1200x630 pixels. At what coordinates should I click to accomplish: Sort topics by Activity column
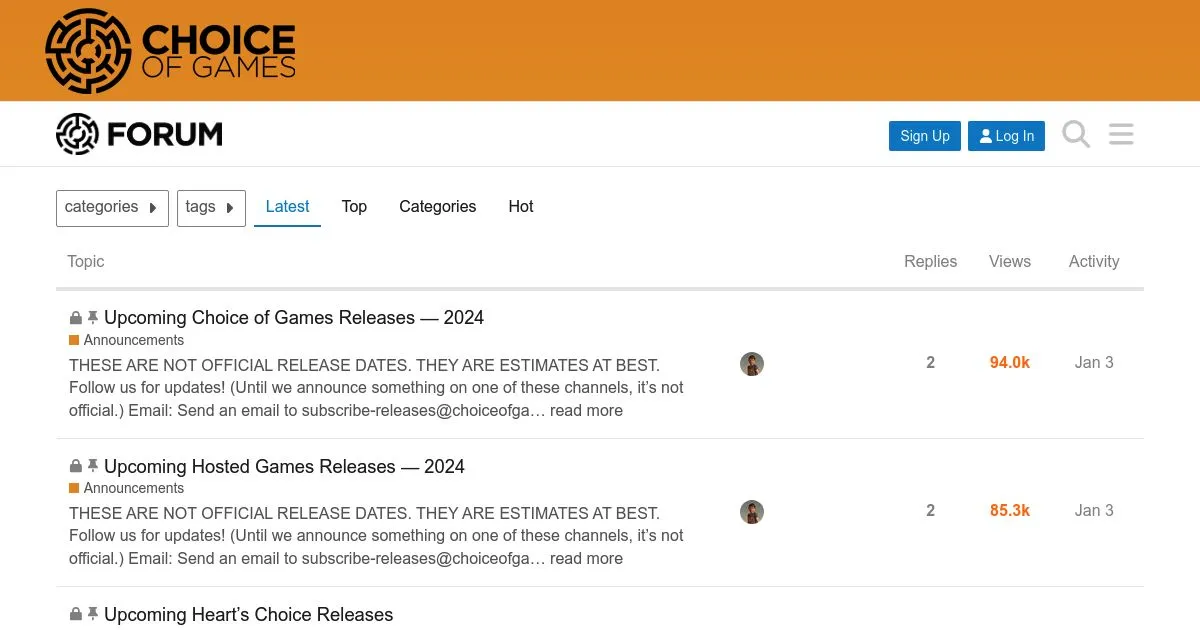(1094, 261)
